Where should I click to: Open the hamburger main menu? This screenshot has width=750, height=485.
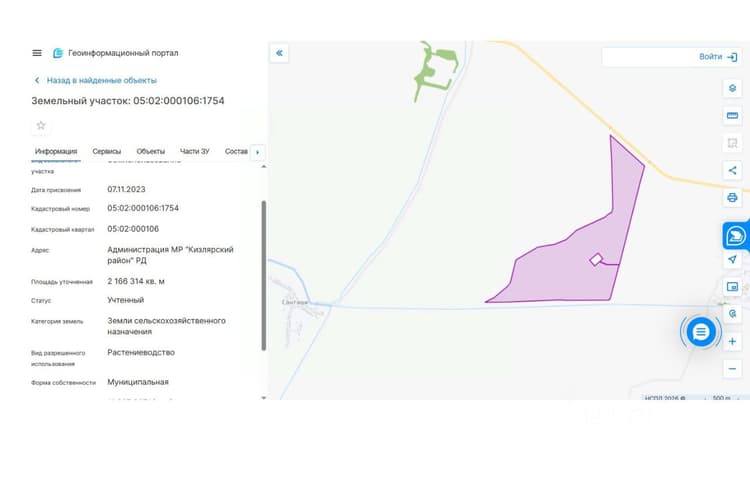tap(37, 53)
